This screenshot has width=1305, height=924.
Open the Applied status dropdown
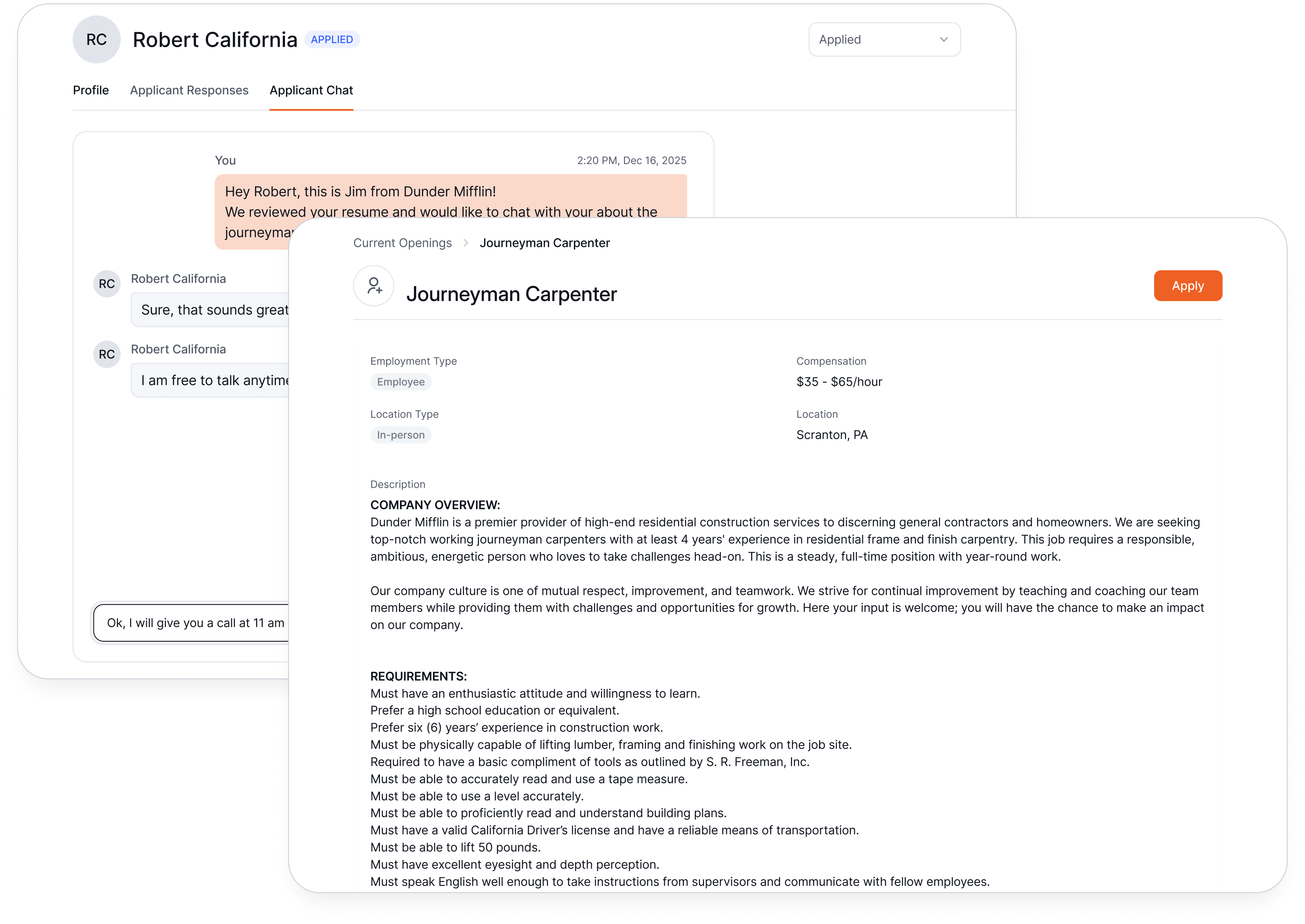tap(884, 39)
